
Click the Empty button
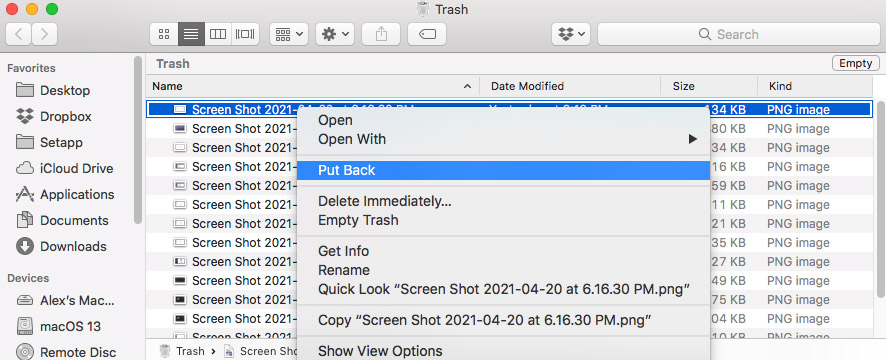[855, 63]
